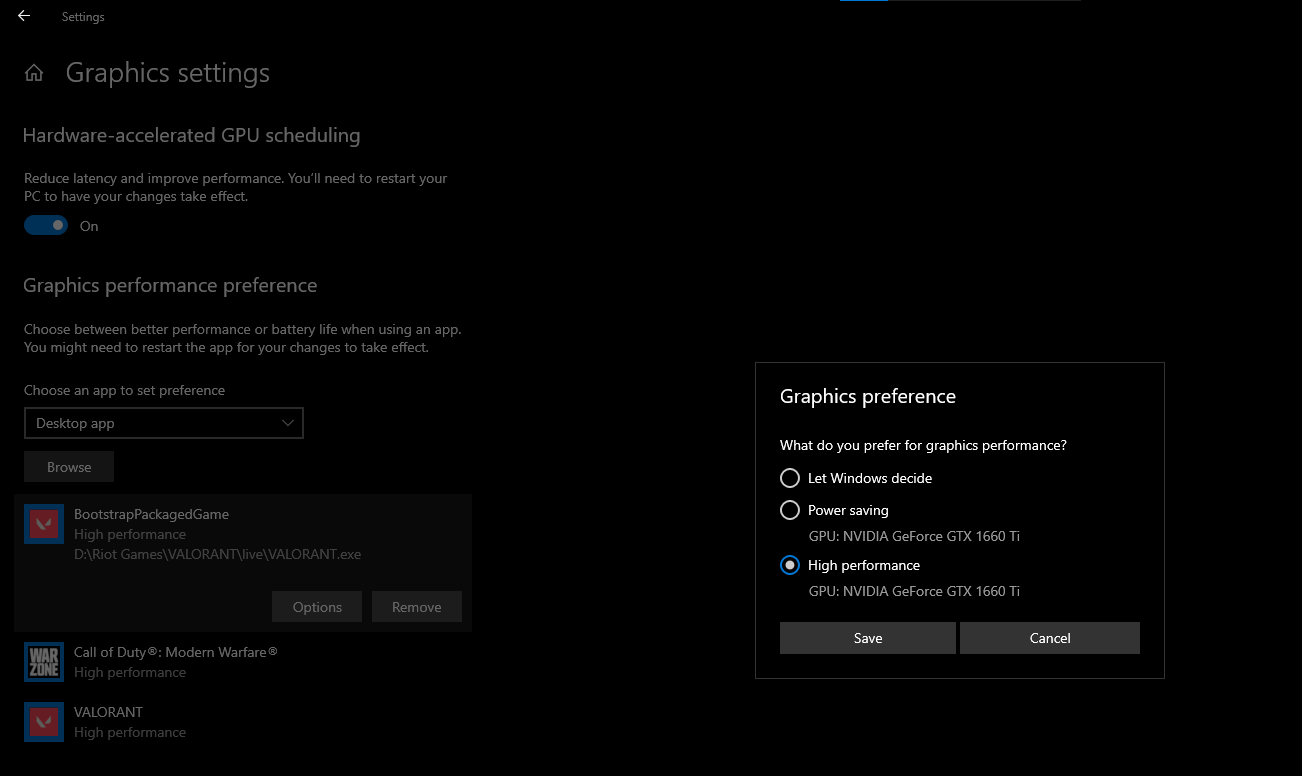This screenshot has width=1302, height=776.
Task: Cancel the Graphics preference dialog
Action: tap(1050, 638)
